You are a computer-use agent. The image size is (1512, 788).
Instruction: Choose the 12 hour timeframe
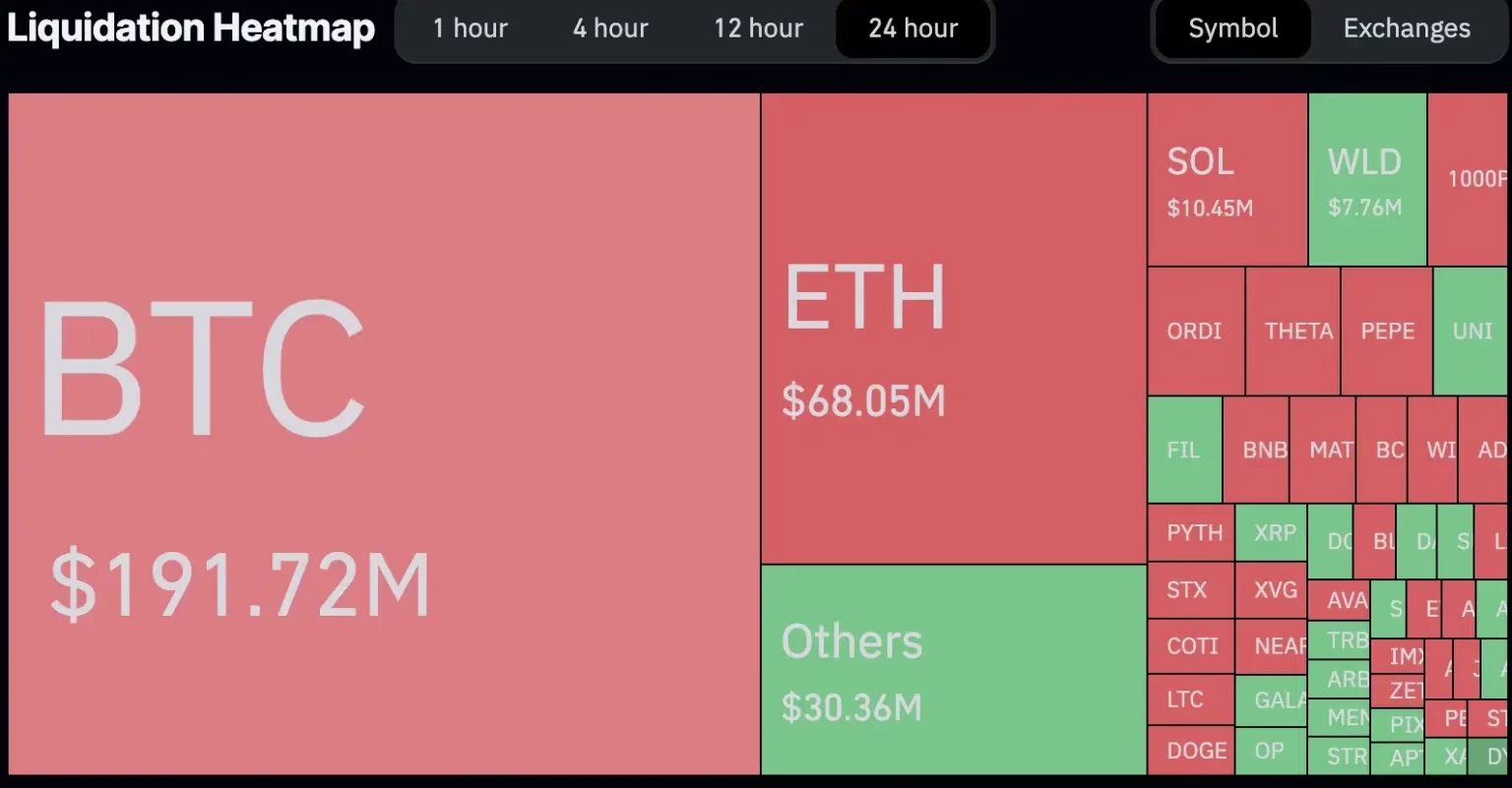(758, 29)
